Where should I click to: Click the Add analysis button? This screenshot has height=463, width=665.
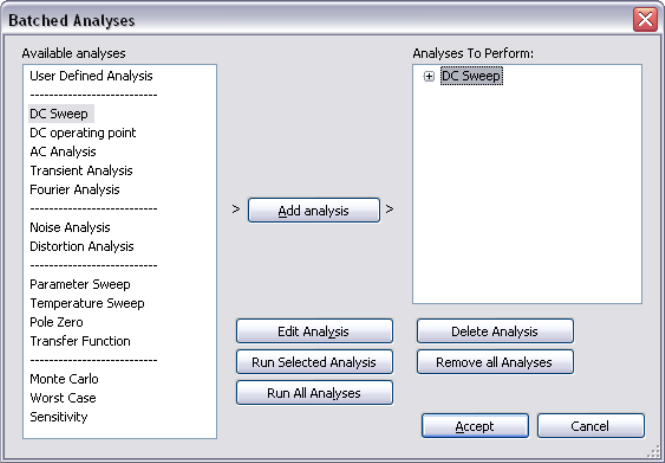pos(314,211)
